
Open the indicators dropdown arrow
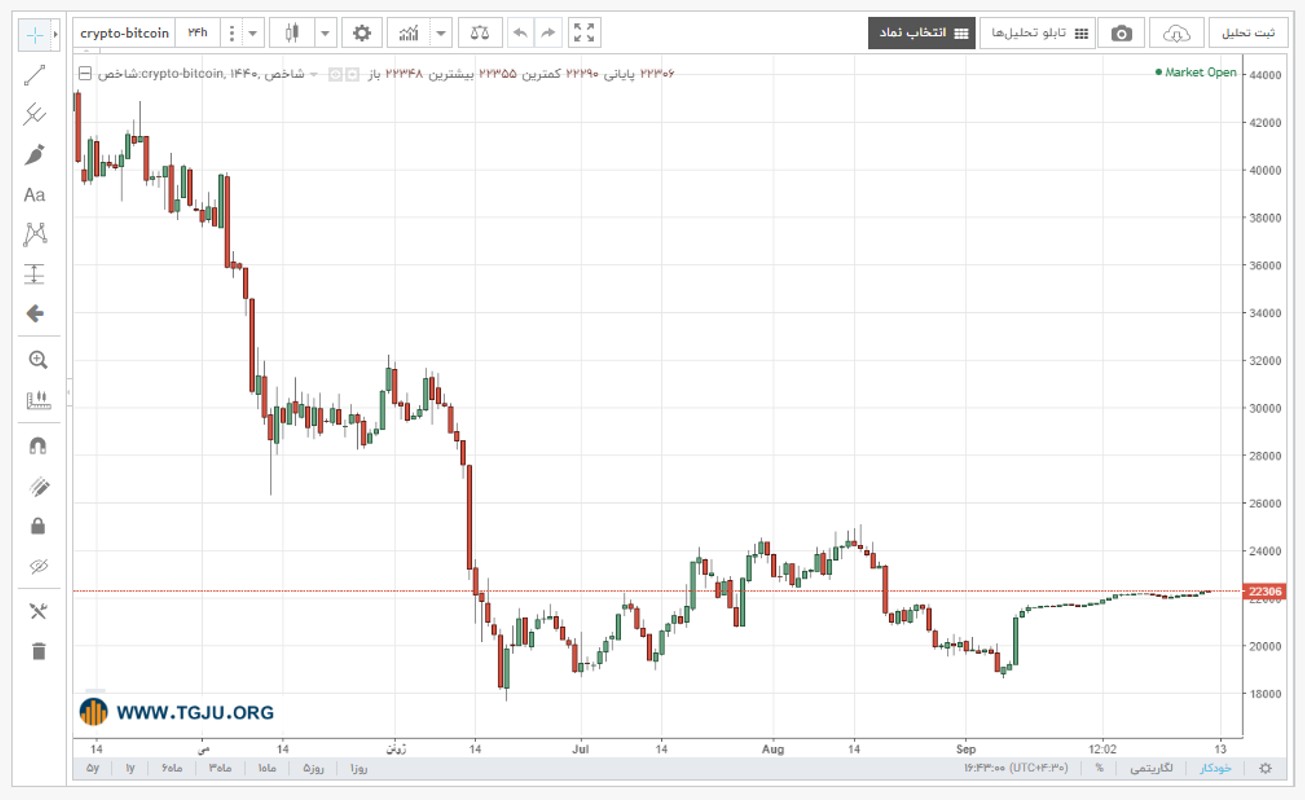[441, 33]
